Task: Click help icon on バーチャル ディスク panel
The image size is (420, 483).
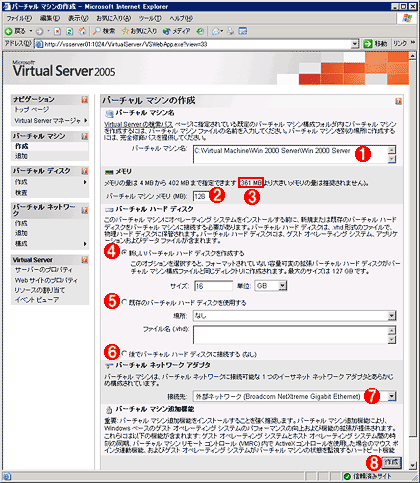Action: (85, 171)
